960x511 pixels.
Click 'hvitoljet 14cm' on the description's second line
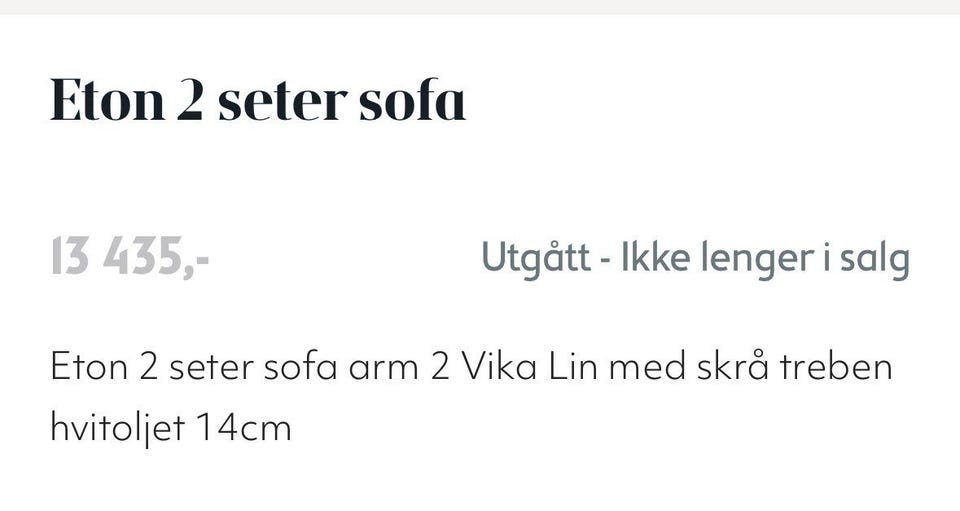[170, 428]
